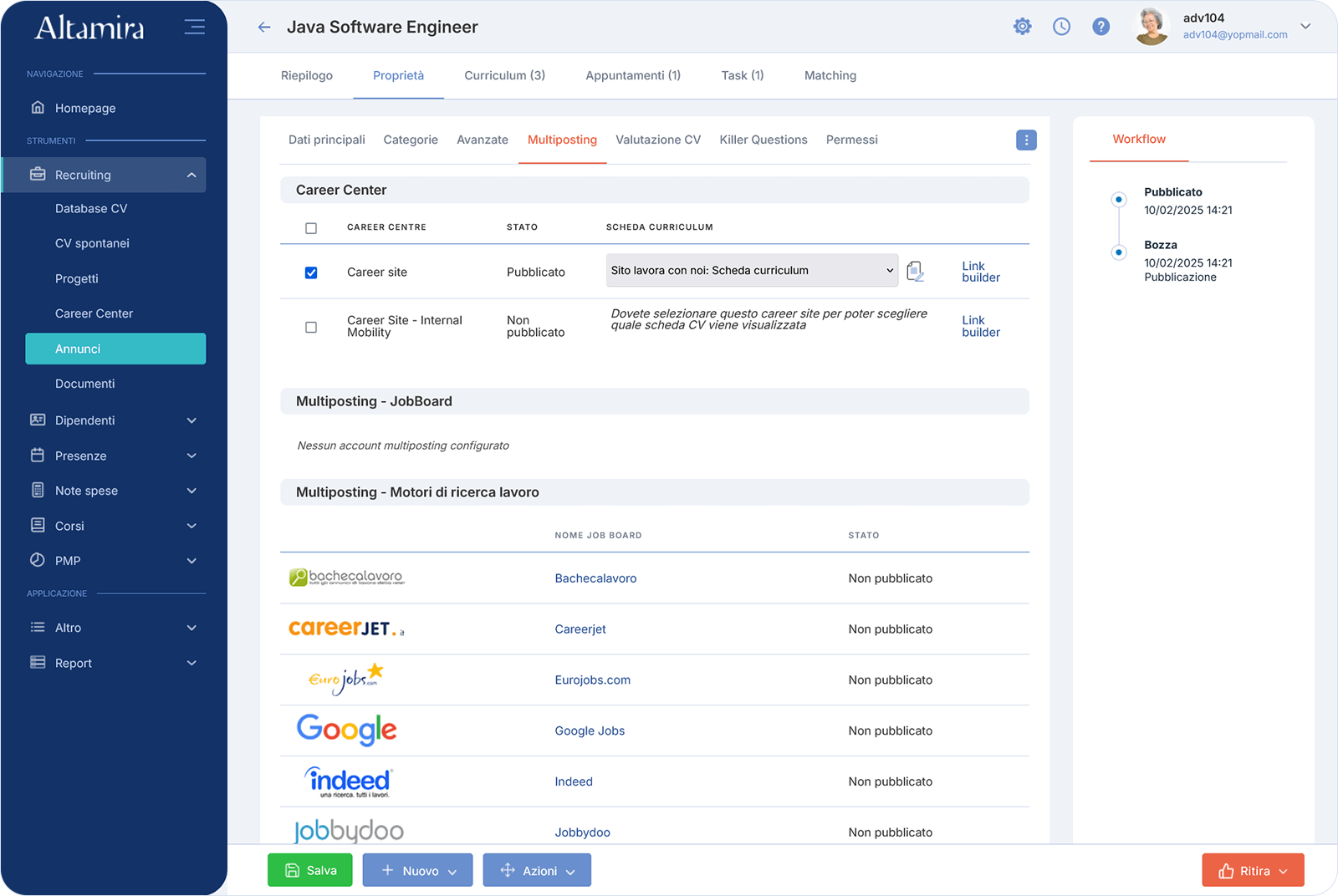Click the Homepage house icon
Viewport: 1338px width, 896px height.
38,108
